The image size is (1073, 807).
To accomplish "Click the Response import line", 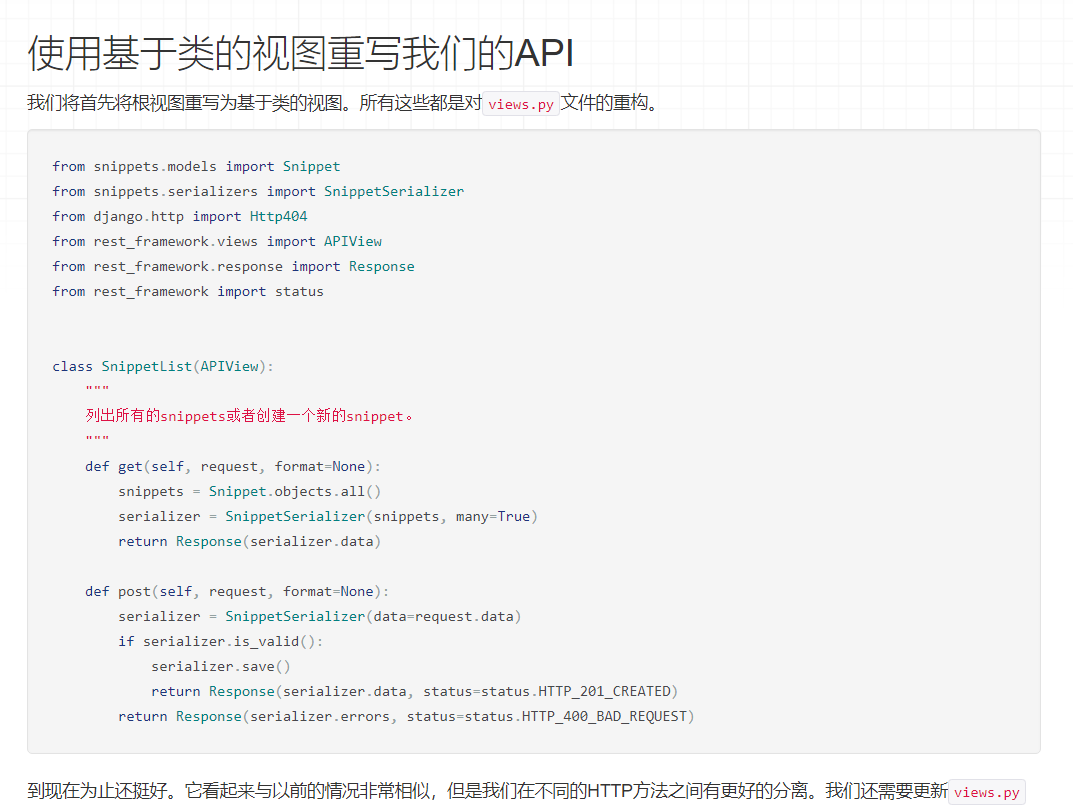I will coord(233,266).
